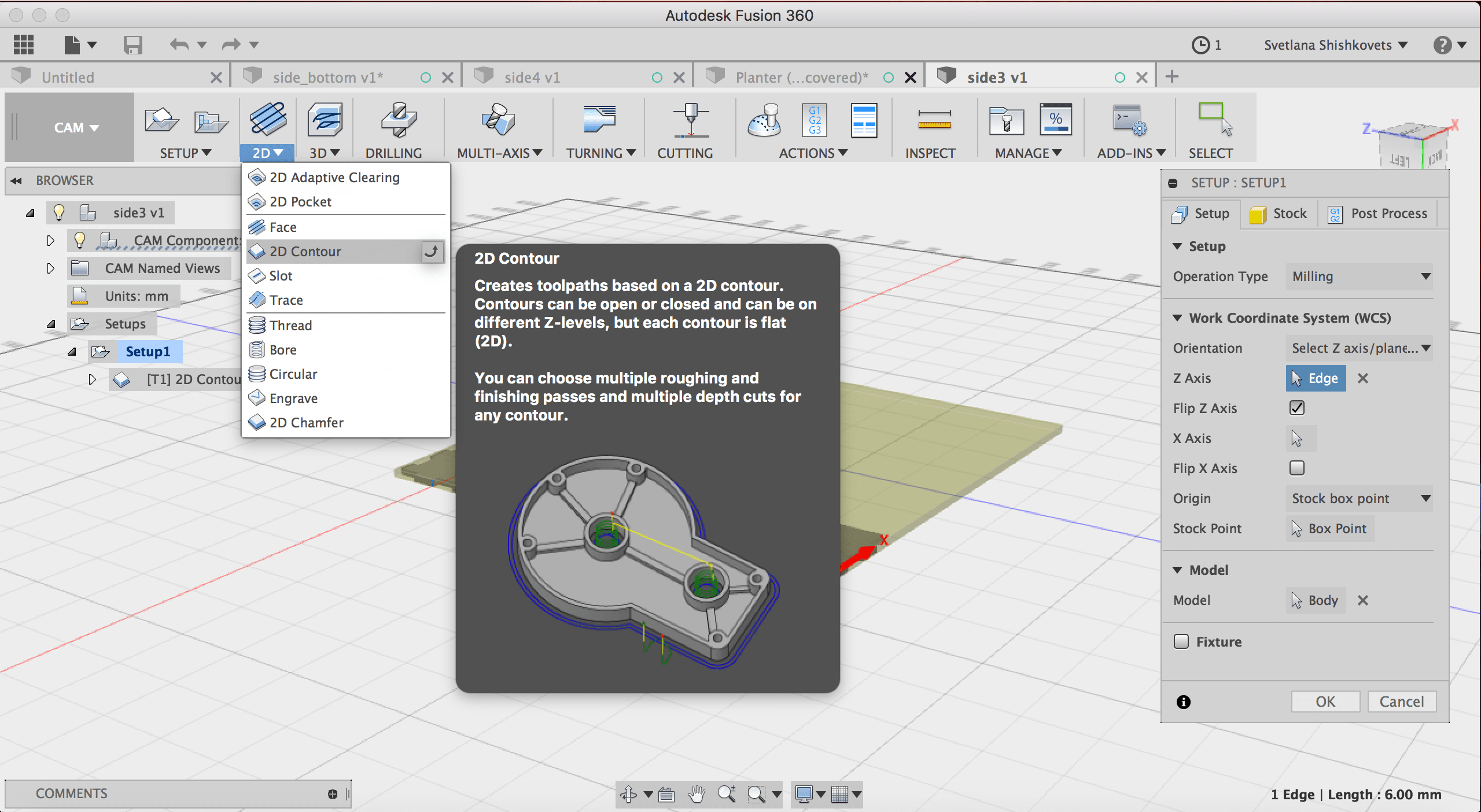
Task: Toggle side3 v1 lightbulb visibility
Action: [58, 212]
